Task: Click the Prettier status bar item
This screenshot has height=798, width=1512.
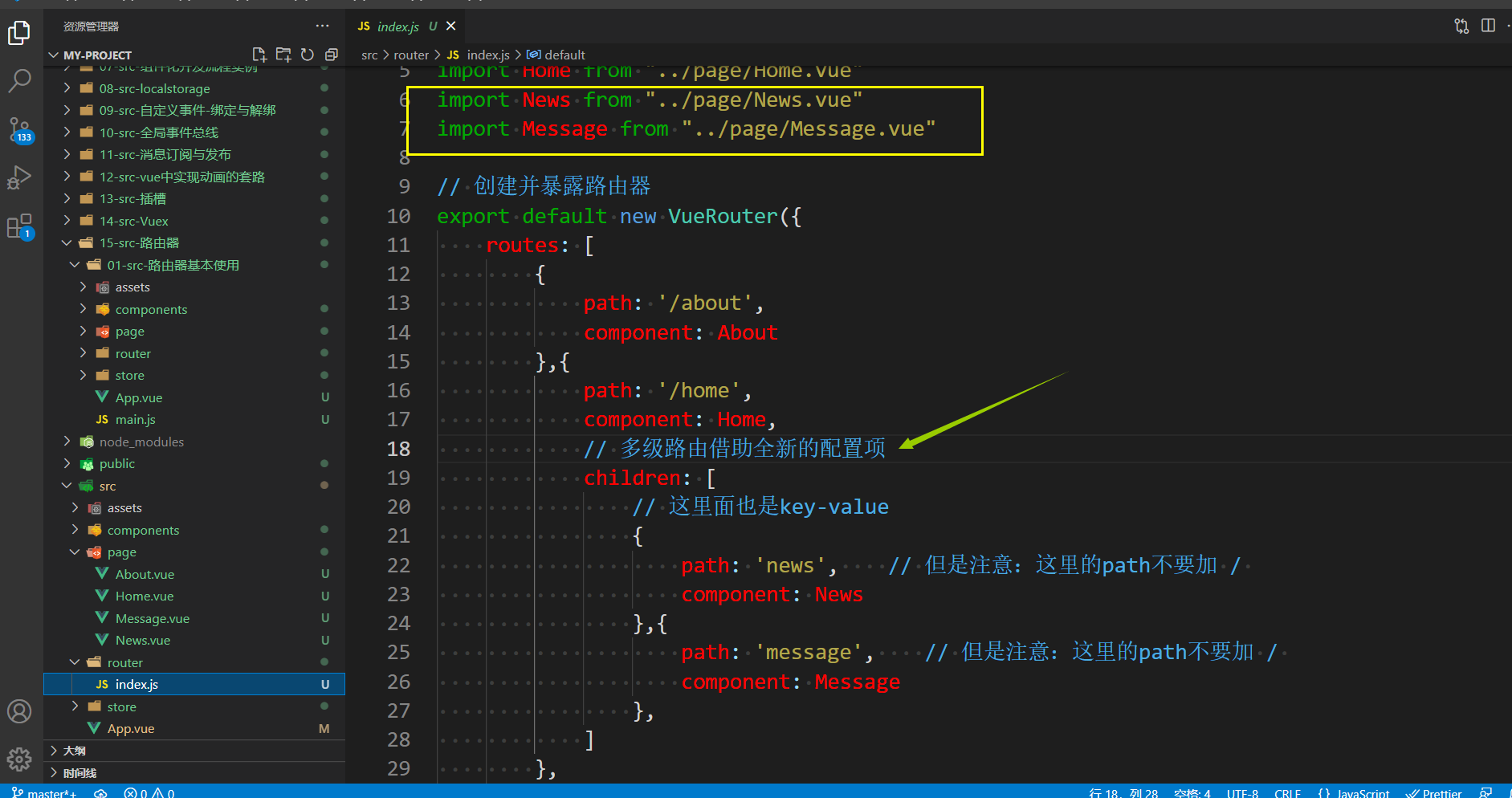Action: [1433, 792]
